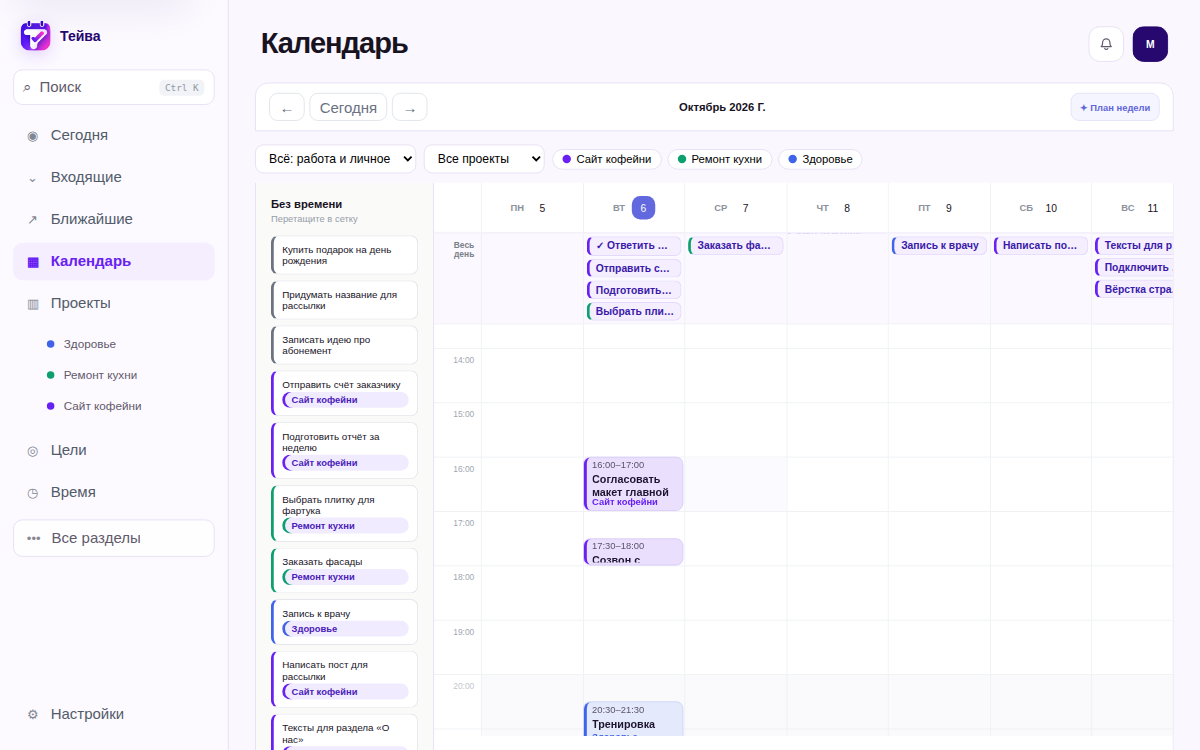Click the План недели button
Screen dimensions: 1200x750
[x=1115, y=108]
